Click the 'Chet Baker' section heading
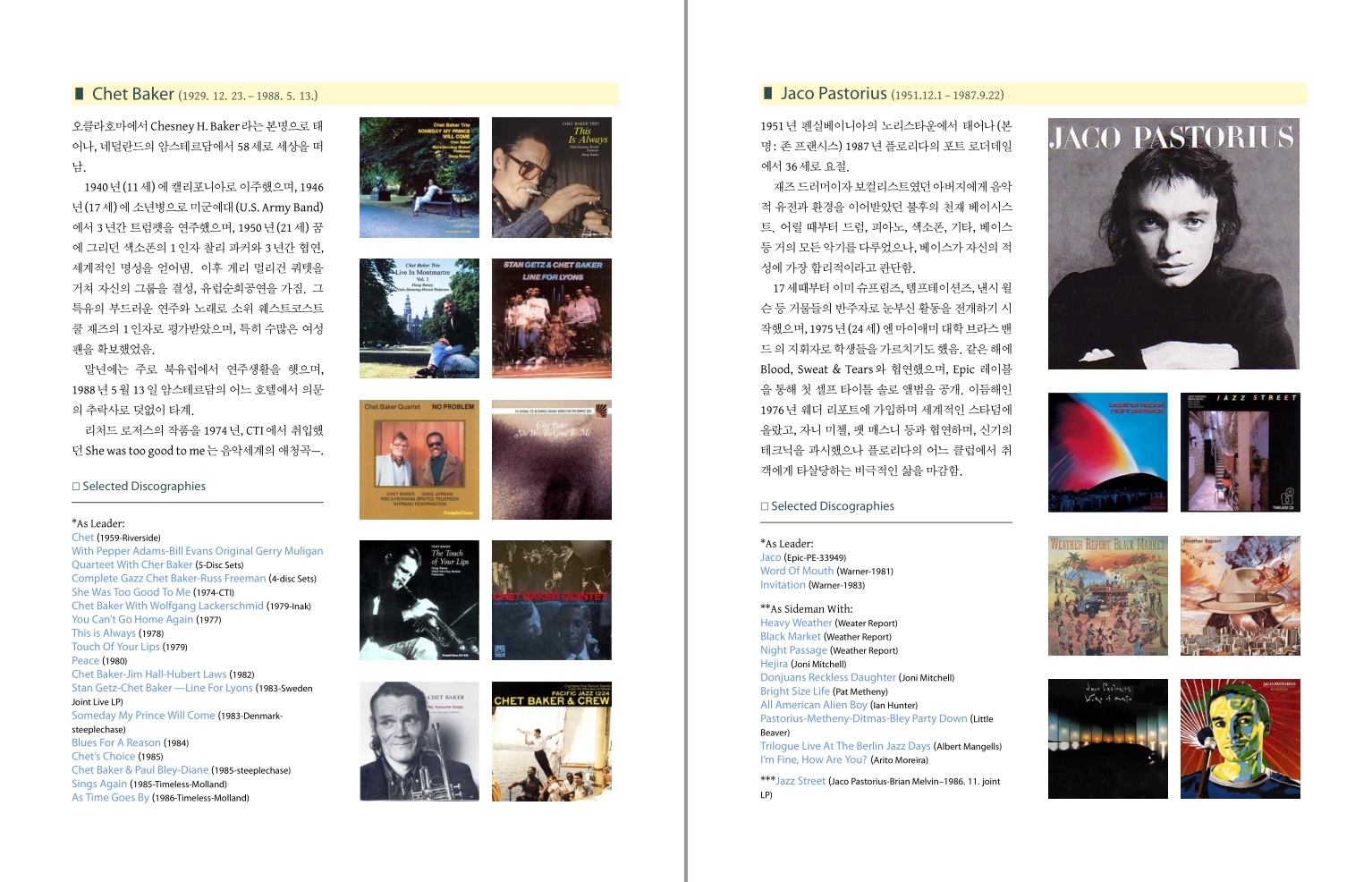This screenshot has height=882, width=1372. [x=133, y=94]
